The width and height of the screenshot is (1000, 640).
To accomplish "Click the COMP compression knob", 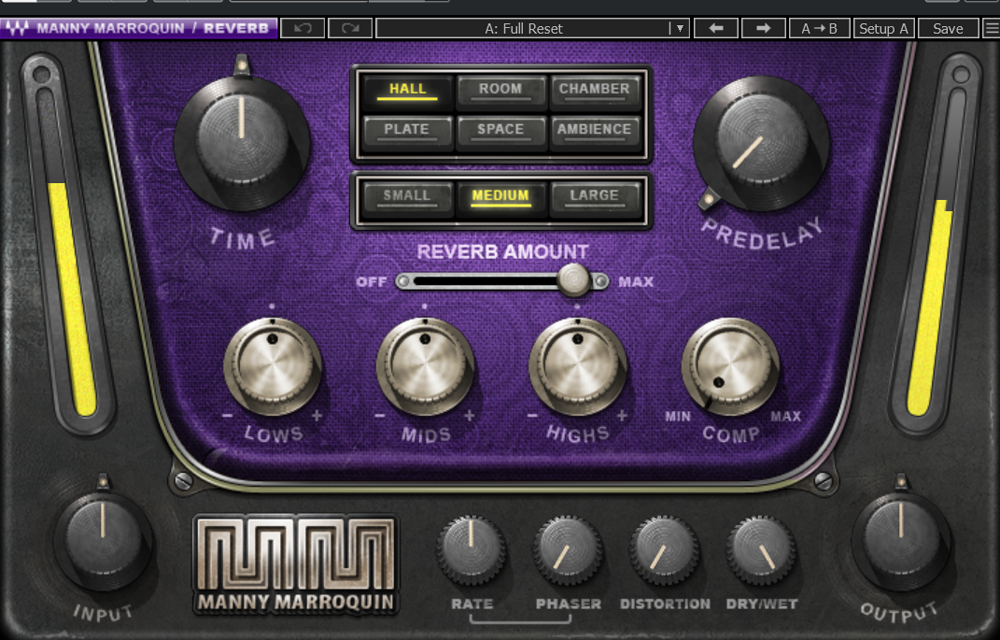I will [730, 366].
